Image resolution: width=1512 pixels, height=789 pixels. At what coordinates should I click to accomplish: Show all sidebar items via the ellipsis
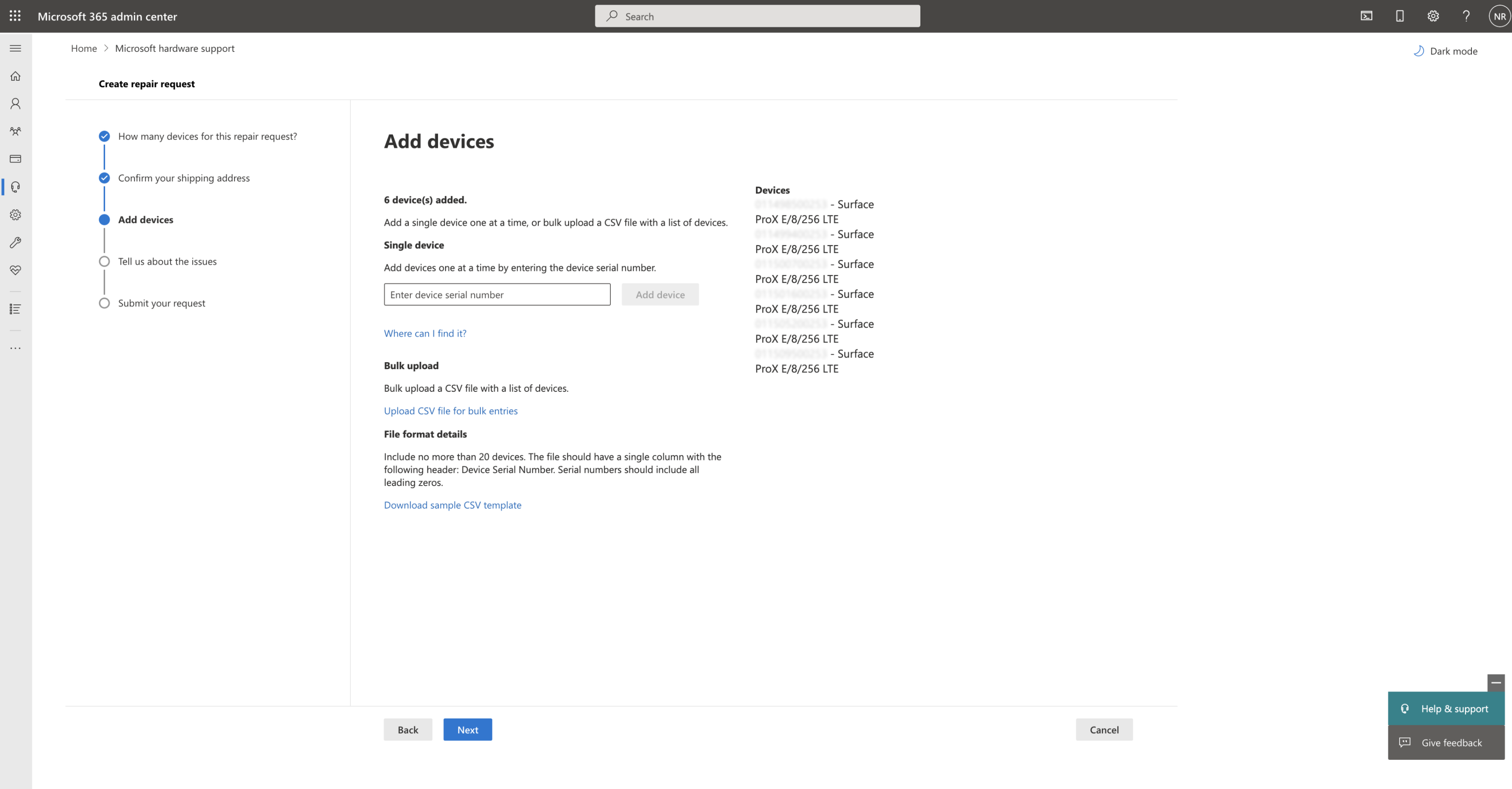[15, 348]
